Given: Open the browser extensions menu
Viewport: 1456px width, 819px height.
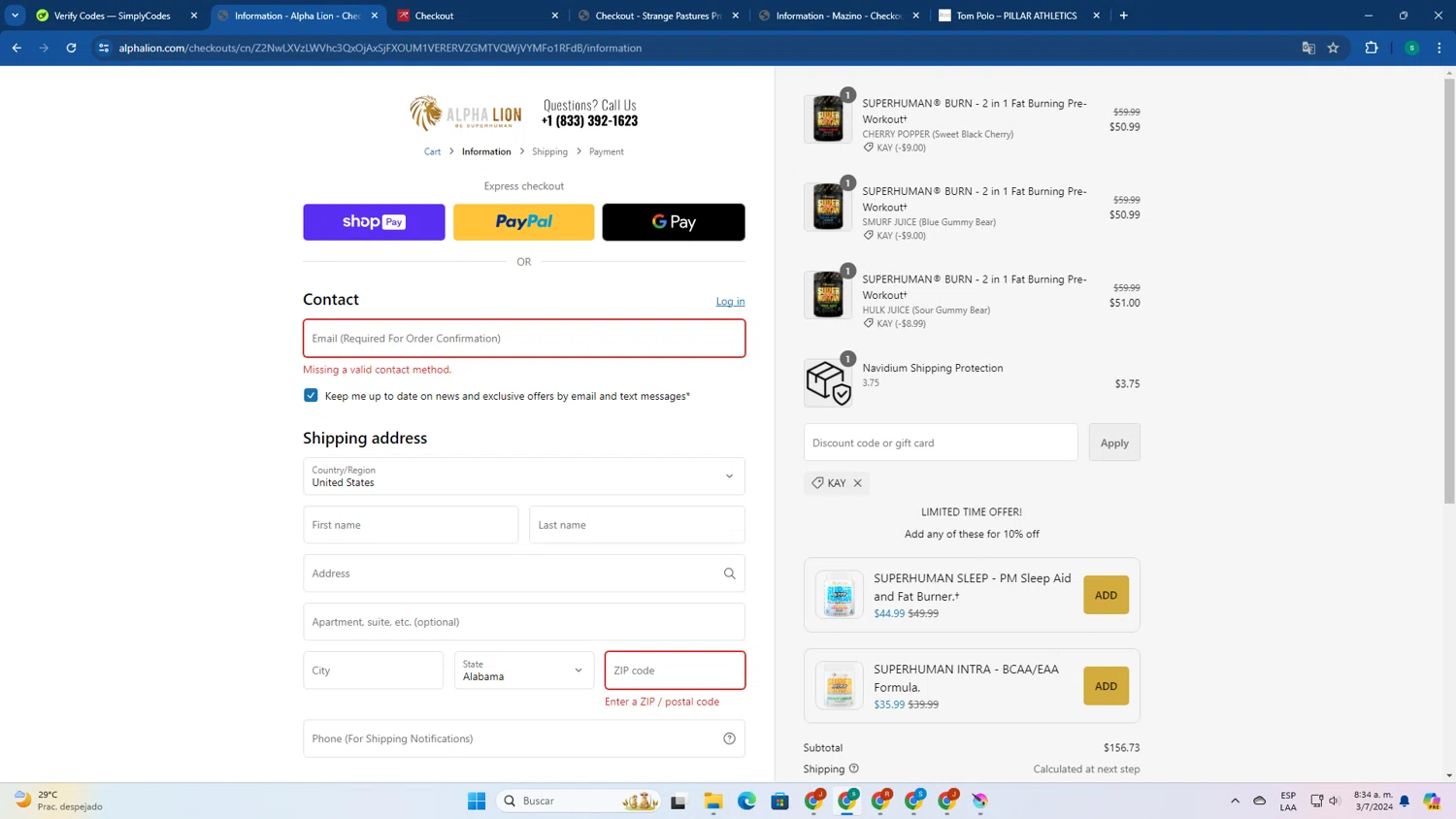Looking at the screenshot, I should click(1372, 48).
